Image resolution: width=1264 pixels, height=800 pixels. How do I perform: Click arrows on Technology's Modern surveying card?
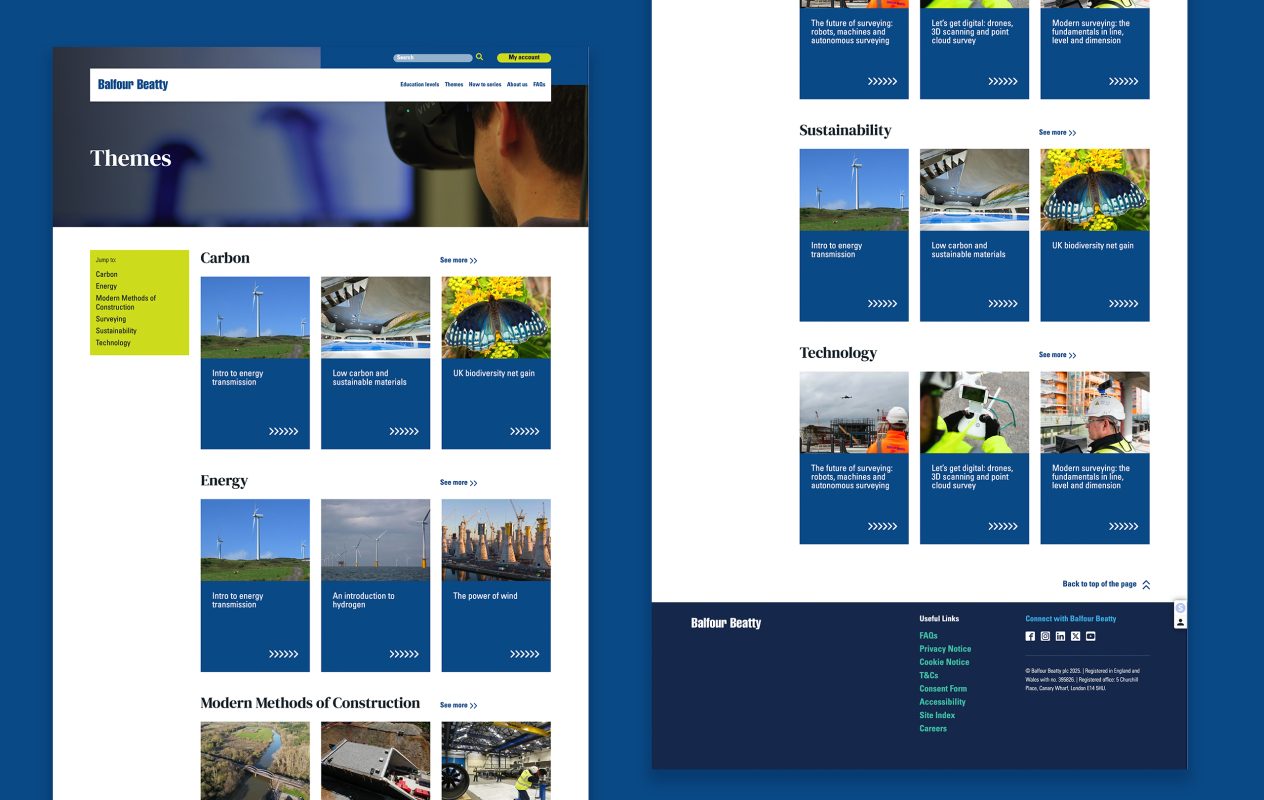click(x=1123, y=526)
